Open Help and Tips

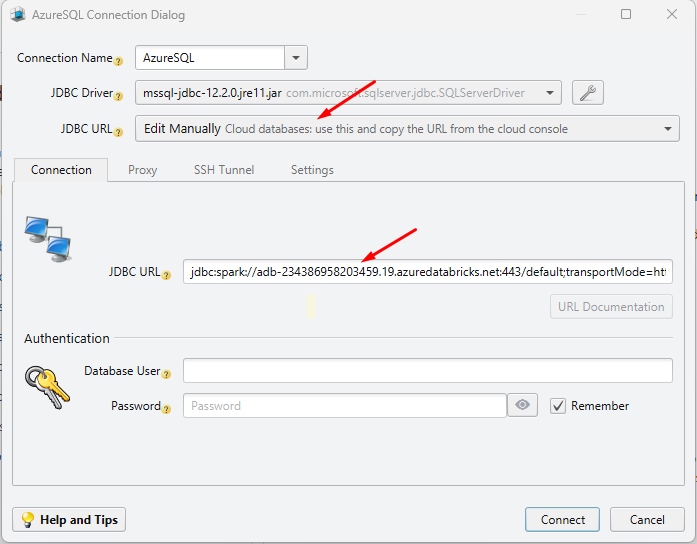coord(69,520)
